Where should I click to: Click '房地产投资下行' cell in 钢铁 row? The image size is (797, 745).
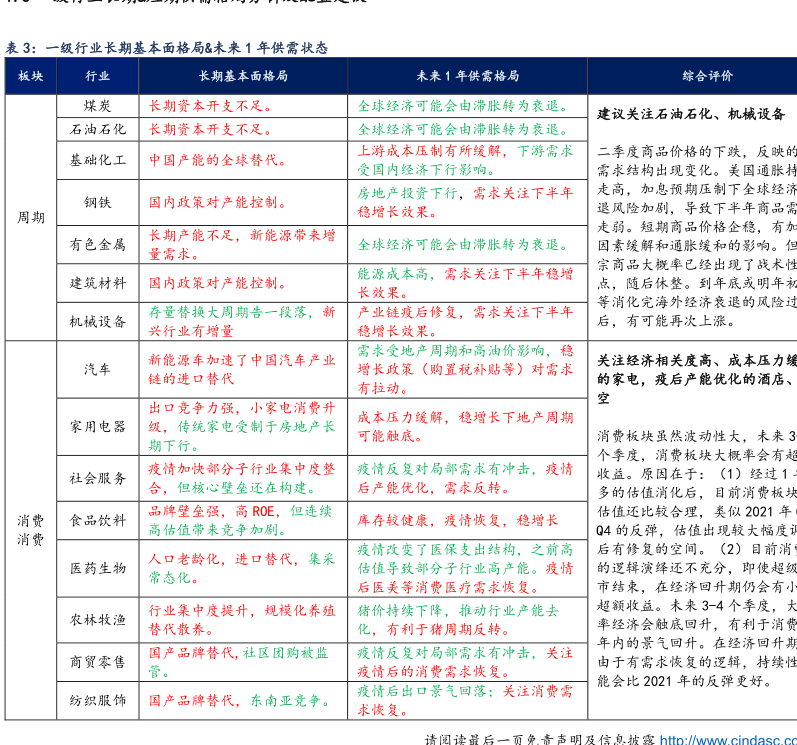(x=466, y=202)
